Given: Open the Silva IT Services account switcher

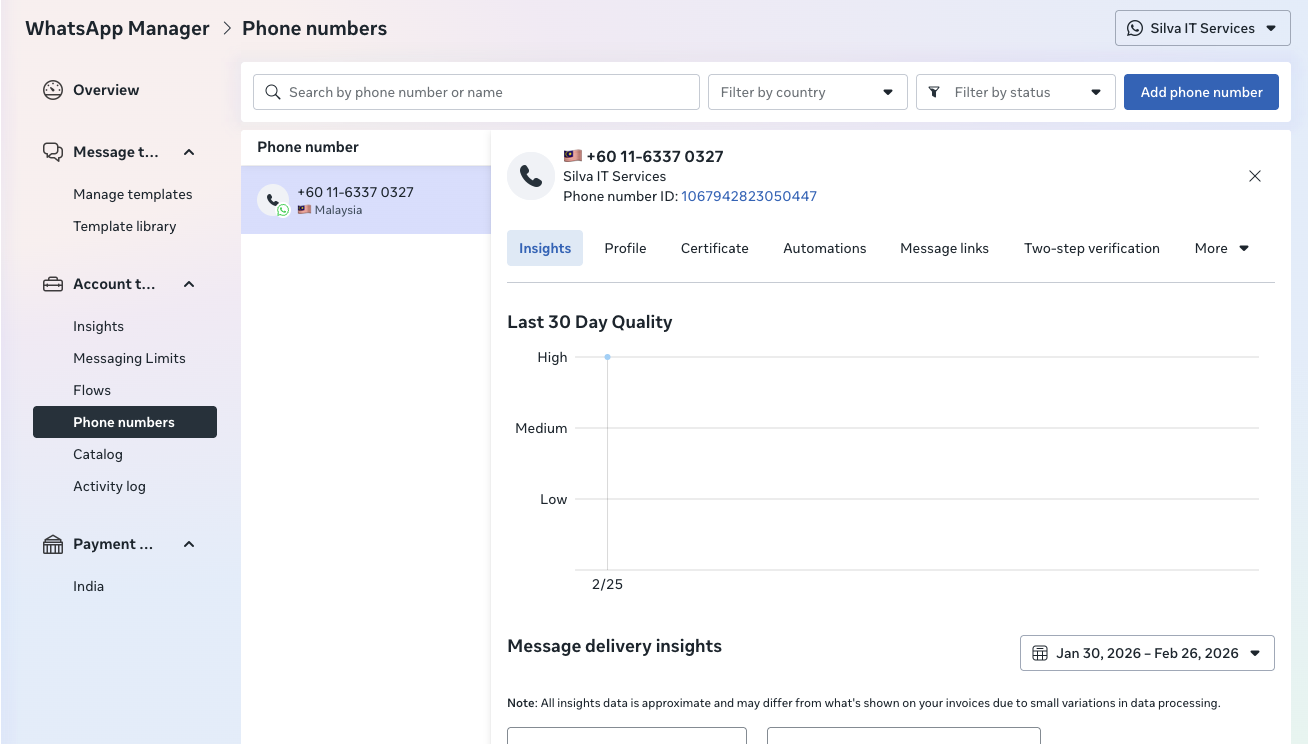Looking at the screenshot, I should pyautogui.click(x=1201, y=28).
